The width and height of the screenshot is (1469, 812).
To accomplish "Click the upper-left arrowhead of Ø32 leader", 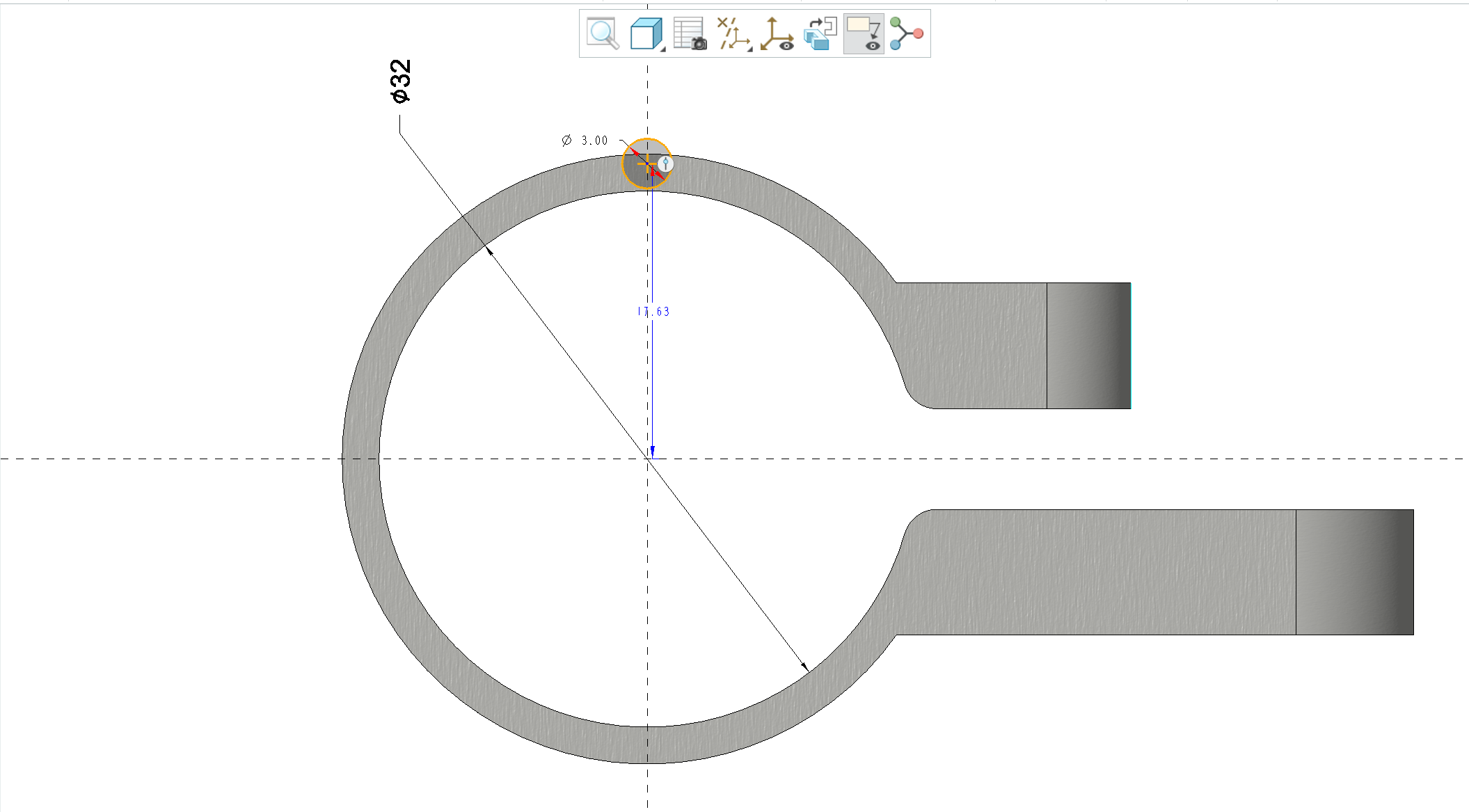I will [490, 251].
